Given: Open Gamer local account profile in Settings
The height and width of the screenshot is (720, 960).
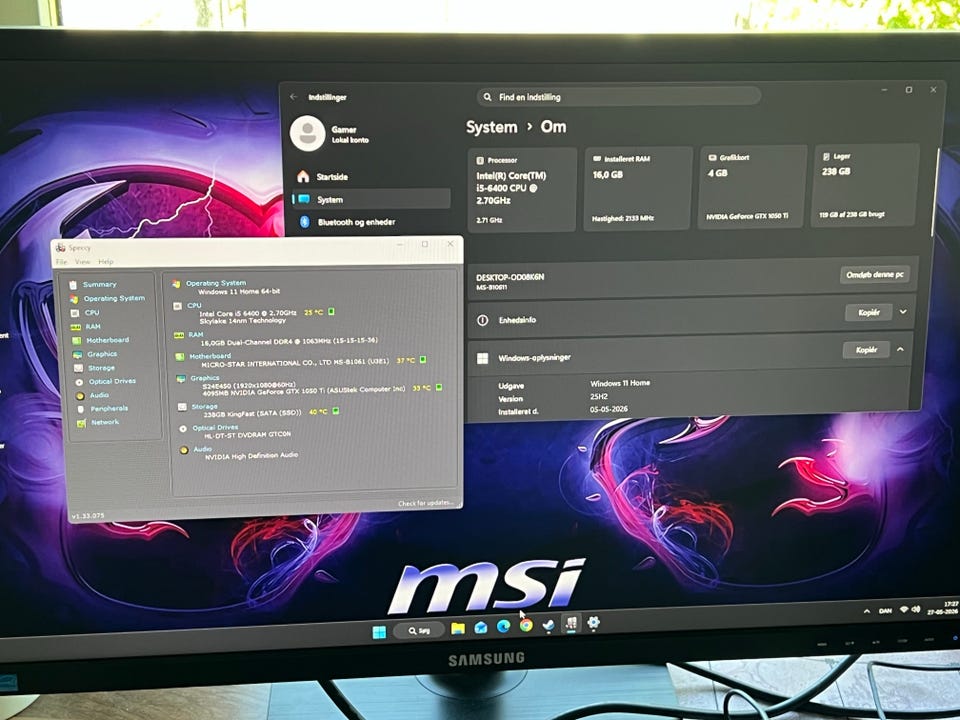Looking at the screenshot, I should tap(331, 133).
